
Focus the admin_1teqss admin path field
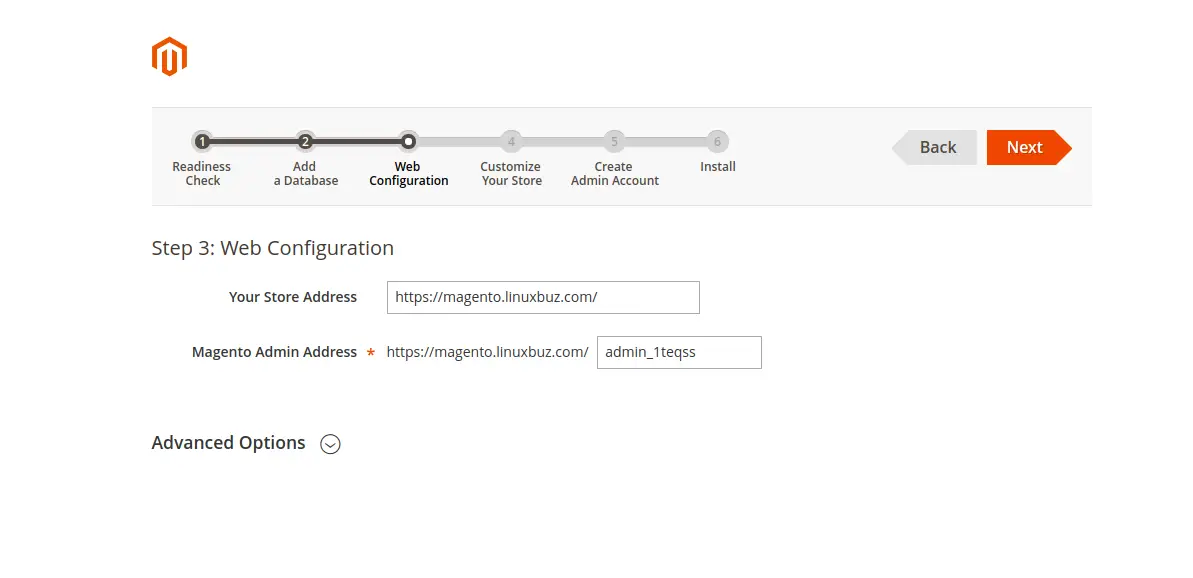tap(679, 353)
